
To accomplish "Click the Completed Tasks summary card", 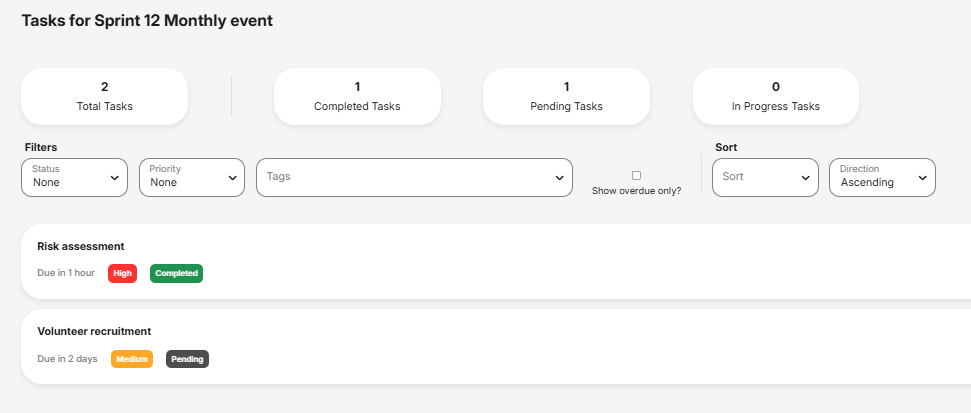I will click(357, 96).
